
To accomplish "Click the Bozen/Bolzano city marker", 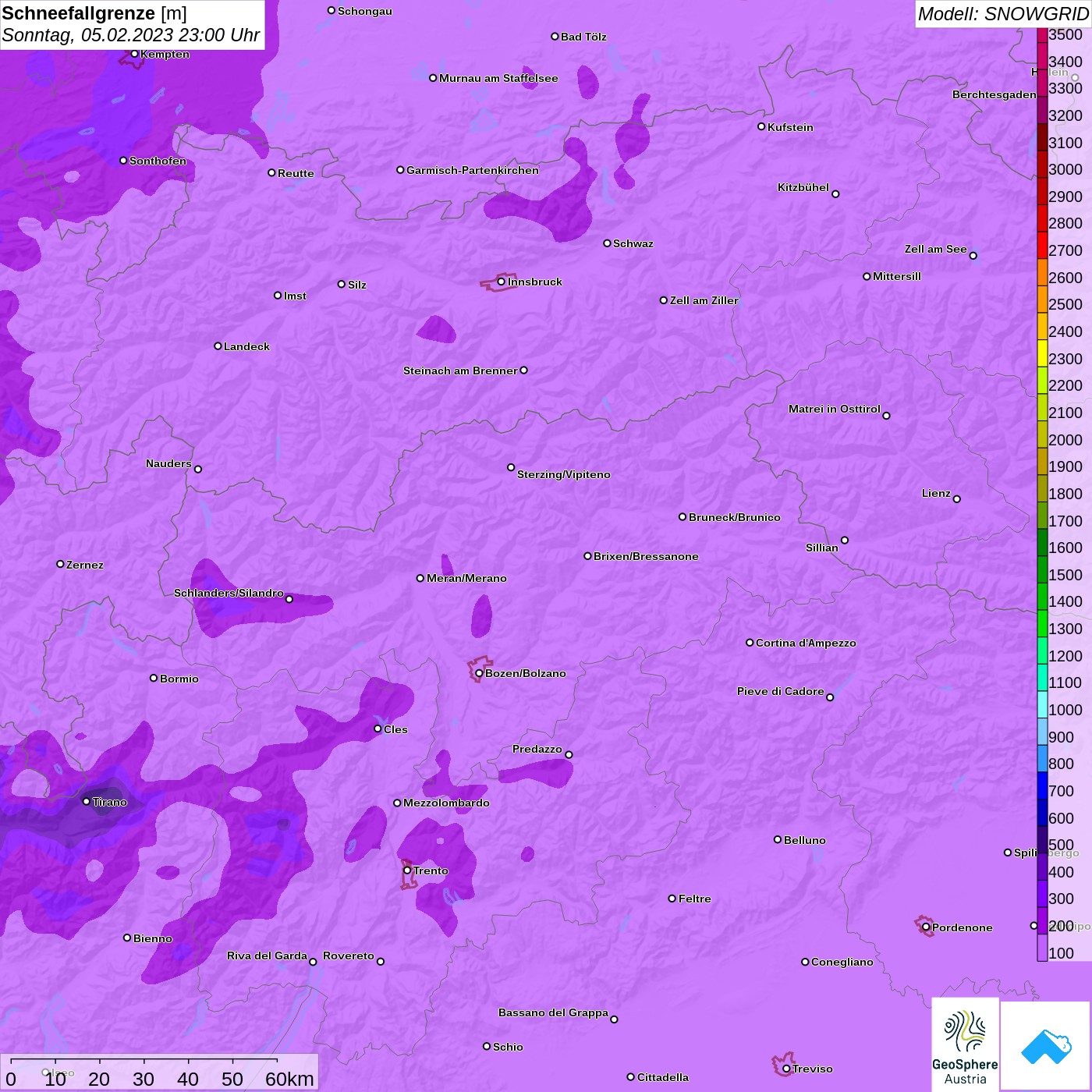I will coord(479,673).
